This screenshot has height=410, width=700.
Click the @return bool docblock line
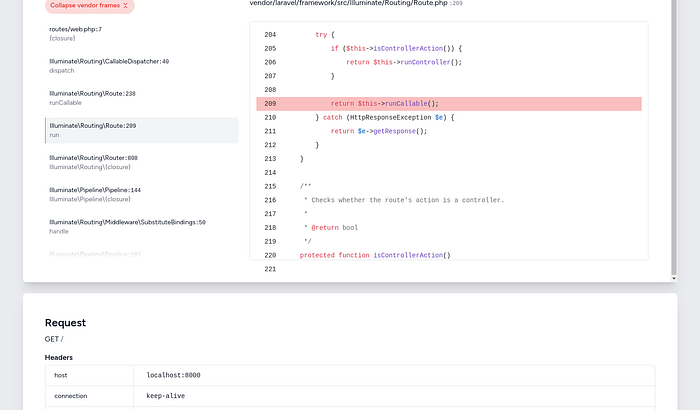[x=331, y=228]
